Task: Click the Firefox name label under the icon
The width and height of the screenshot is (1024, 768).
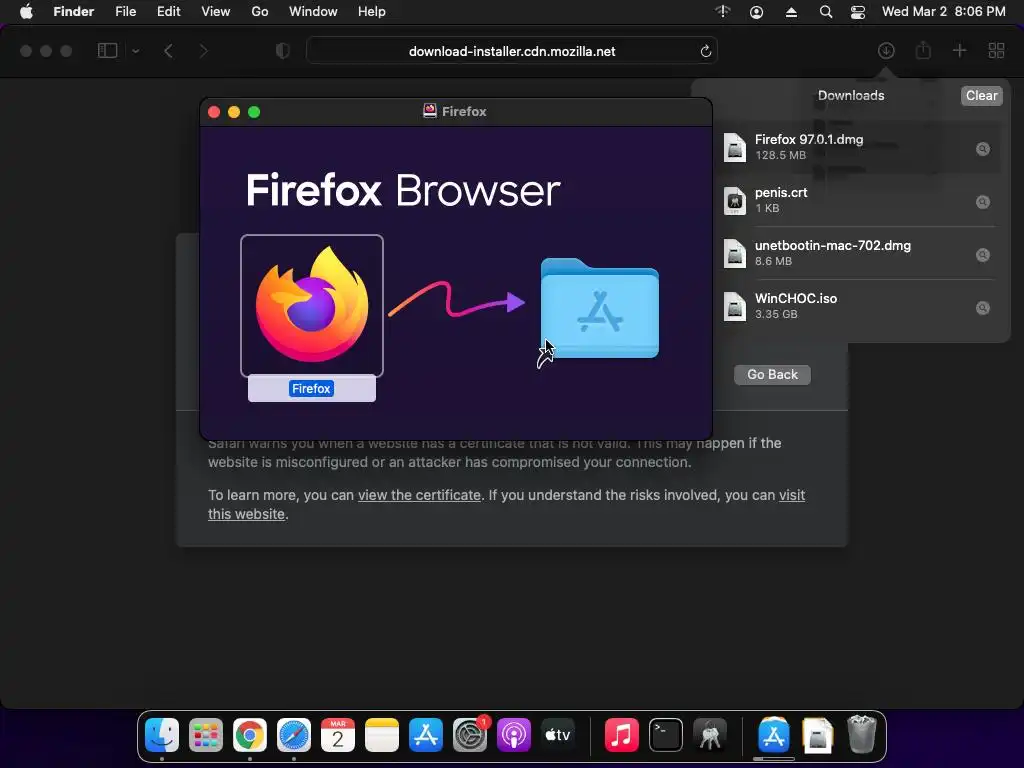Action: [312, 389]
